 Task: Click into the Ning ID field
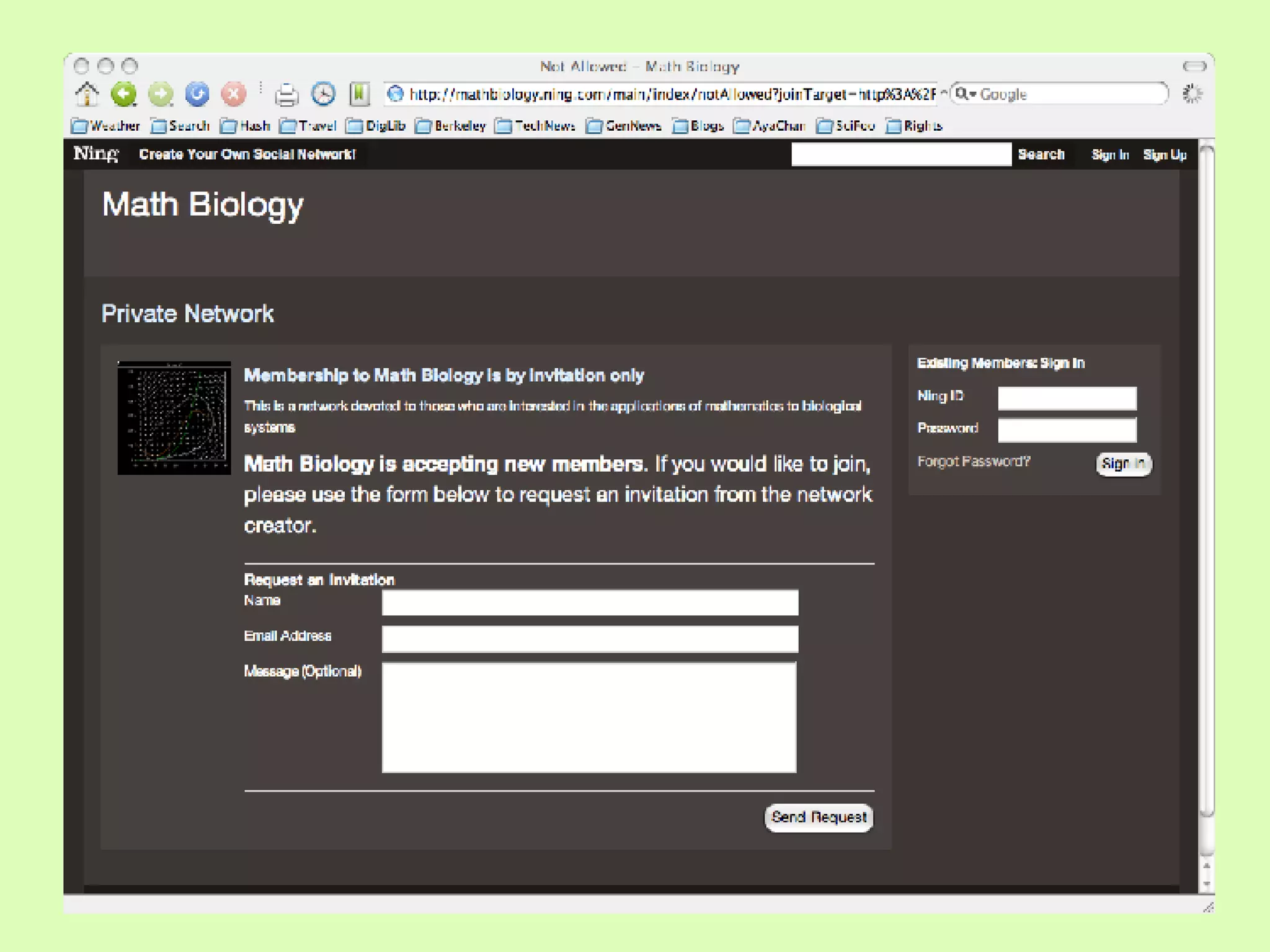tap(1067, 398)
